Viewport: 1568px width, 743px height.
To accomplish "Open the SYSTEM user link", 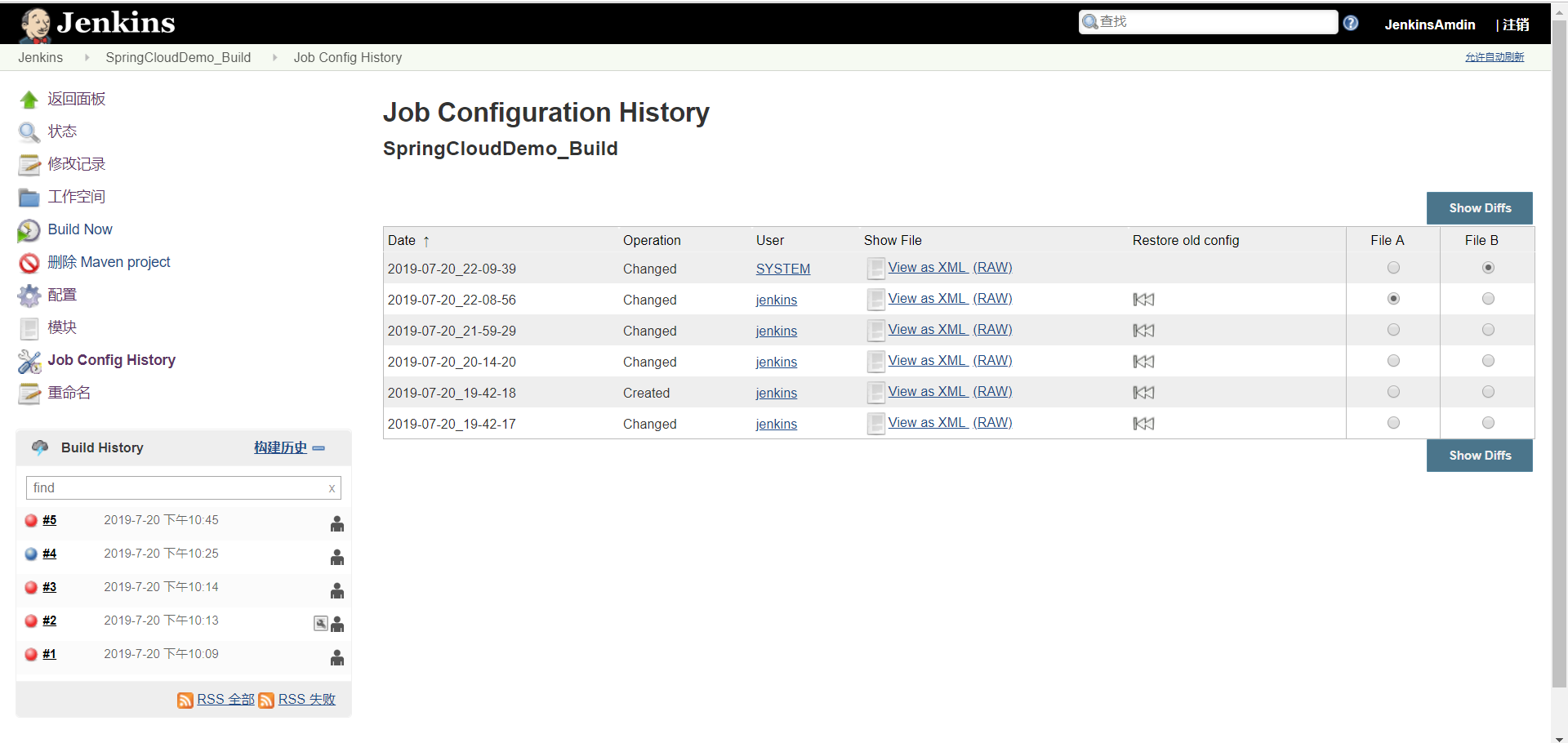I will pos(783,269).
